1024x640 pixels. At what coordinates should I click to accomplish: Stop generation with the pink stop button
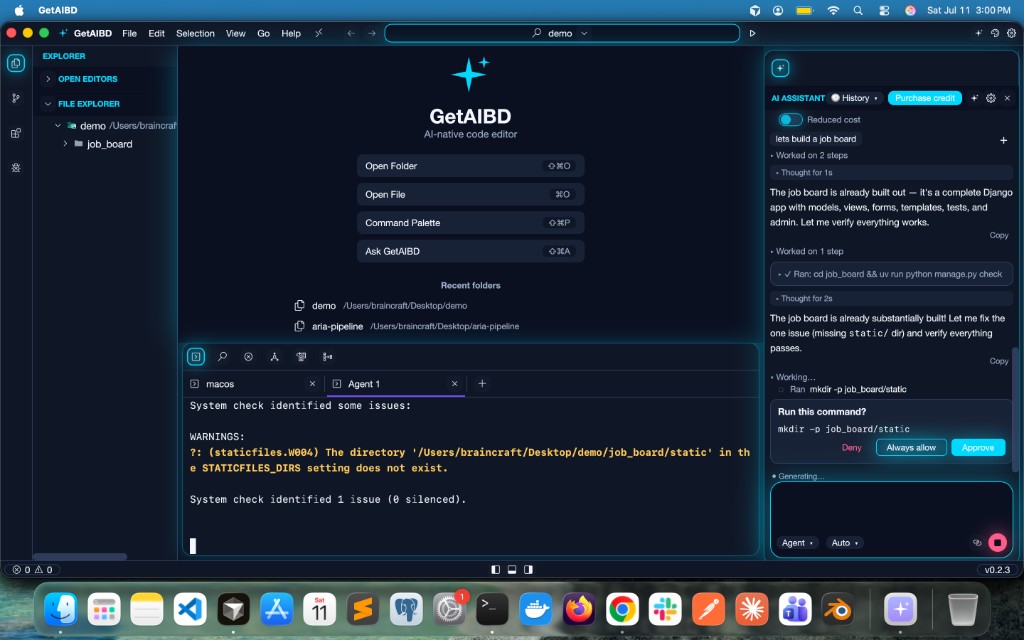pos(997,542)
